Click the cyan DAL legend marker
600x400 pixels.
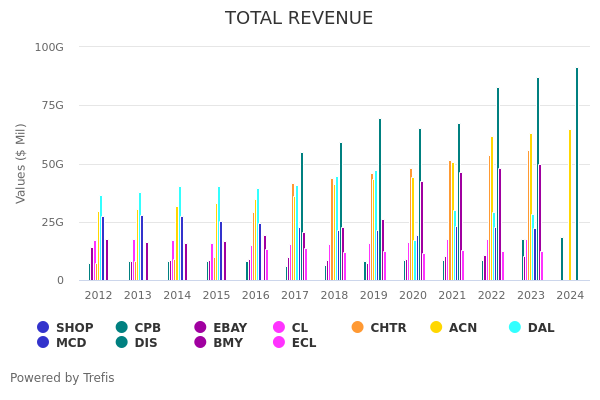coord(515,327)
